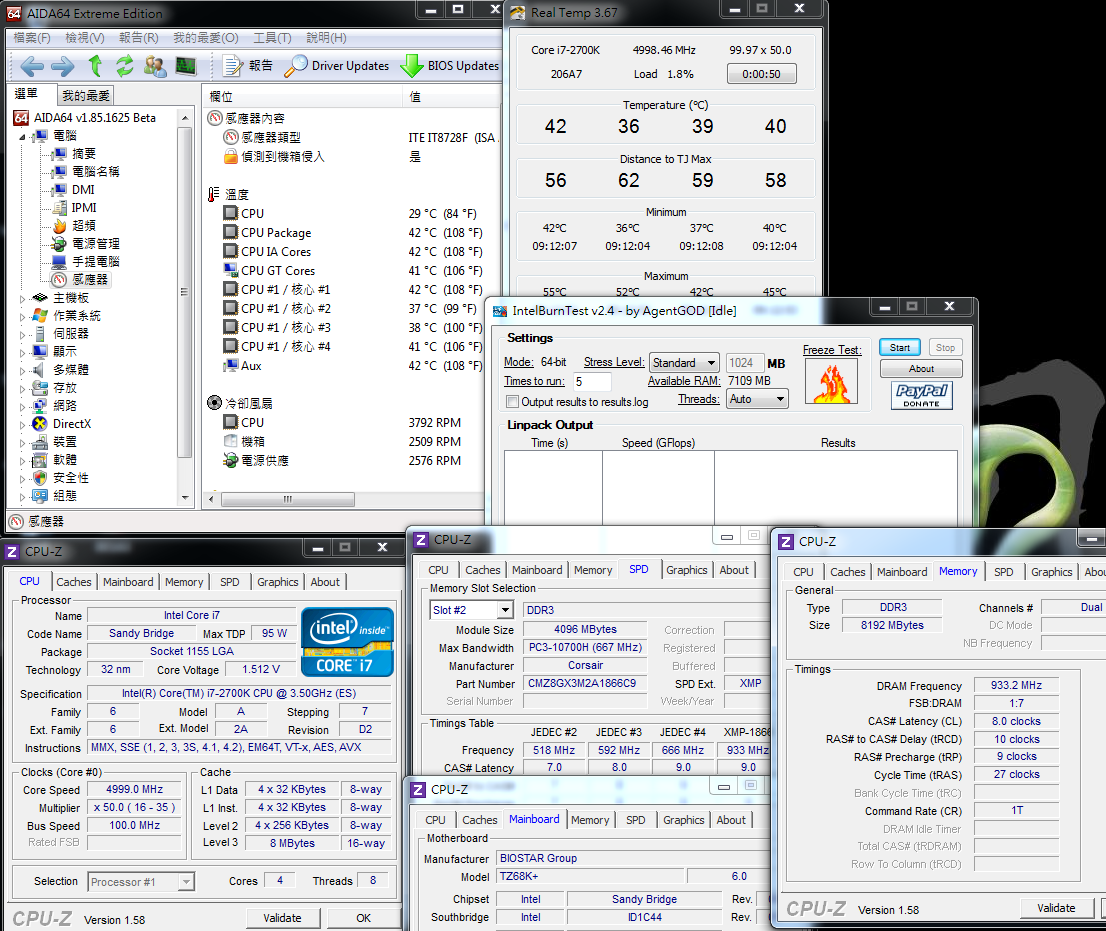Click AIDA64 green monitor graph icon
Viewport: 1106px width, 931px height.
tap(186, 66)
